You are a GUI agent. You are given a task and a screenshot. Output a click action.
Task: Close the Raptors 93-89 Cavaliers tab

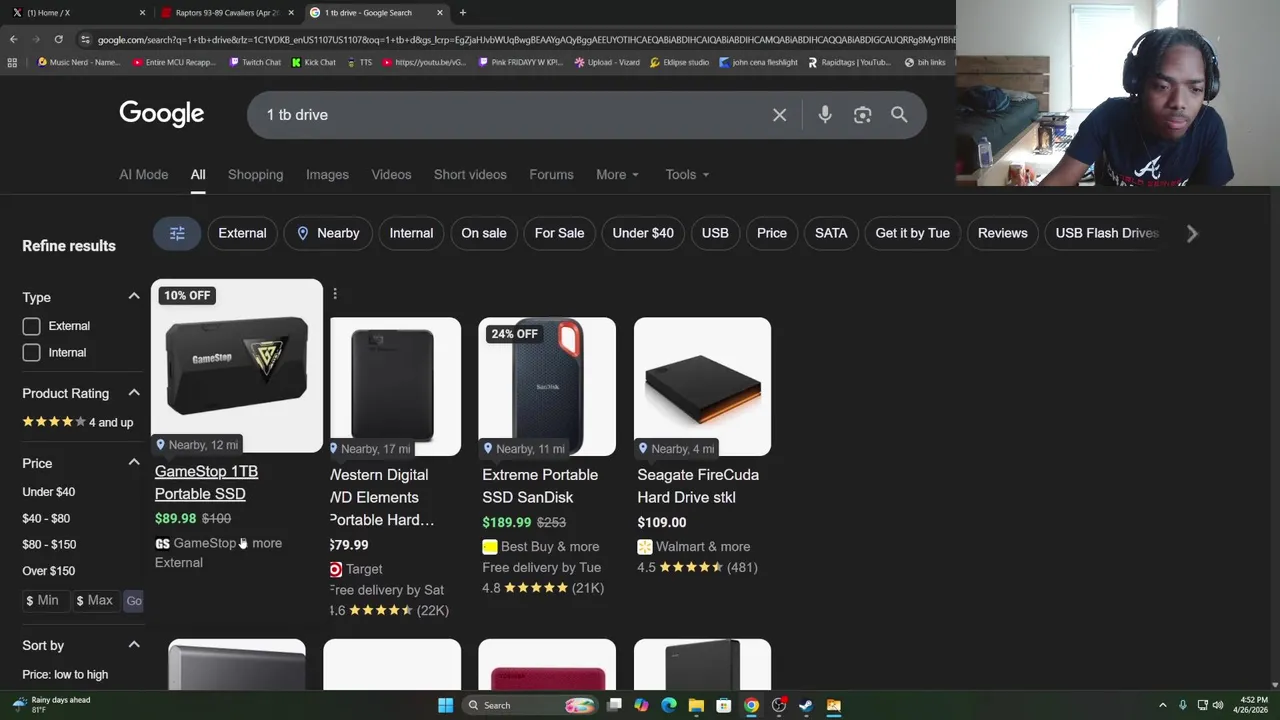pos(291,12)
